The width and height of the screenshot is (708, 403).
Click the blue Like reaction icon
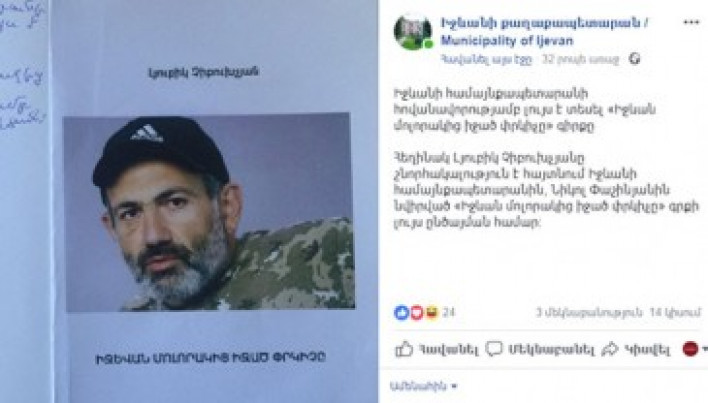[x=401, y=312]
